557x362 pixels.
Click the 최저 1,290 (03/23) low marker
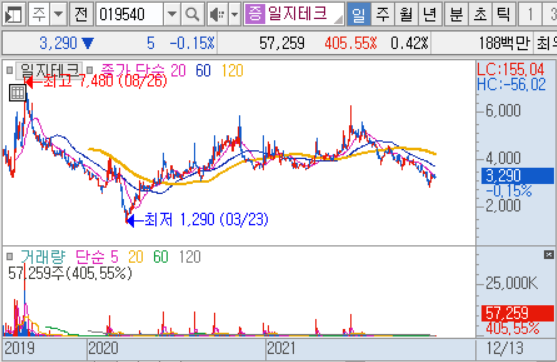[x=198, y=220]
